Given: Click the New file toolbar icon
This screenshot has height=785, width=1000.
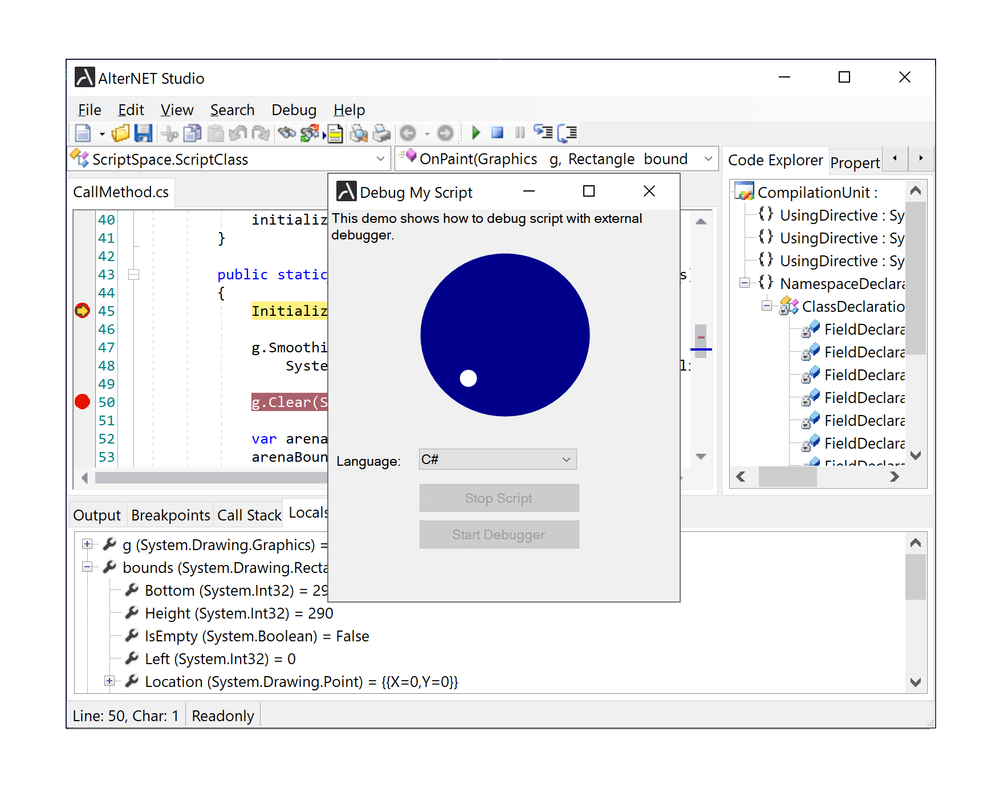Looking at the screenshot, I should point(83,133).
